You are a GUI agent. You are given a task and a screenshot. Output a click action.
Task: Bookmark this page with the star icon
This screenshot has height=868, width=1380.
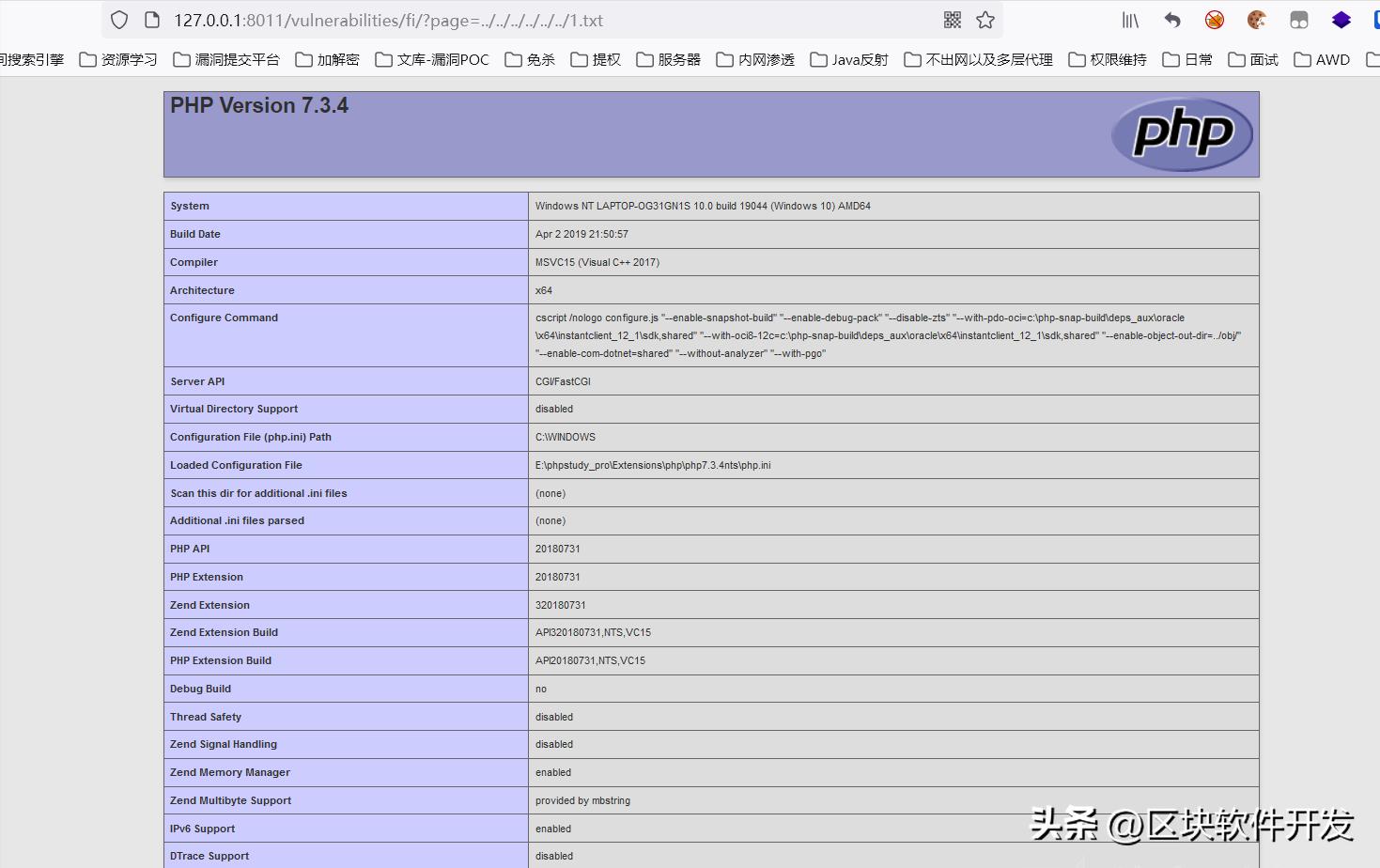tap(985, 20)
